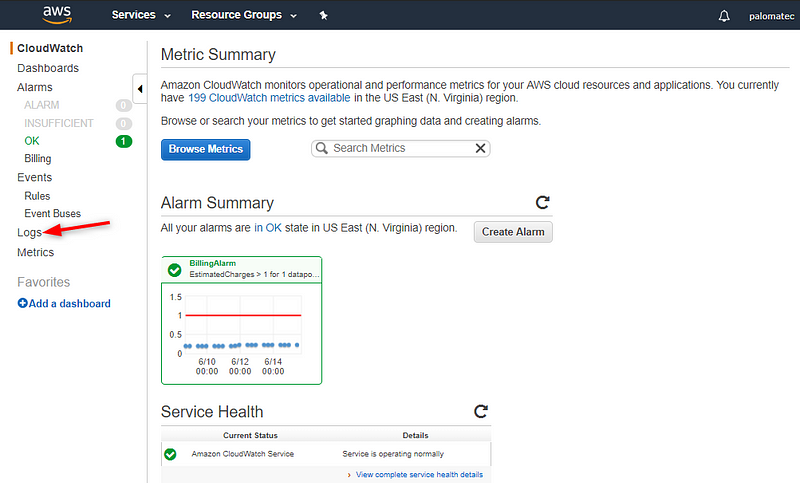Screen dimensions: 800x483
Task: Select CloudWatch in the sidebar
Action: coord(50,48)
